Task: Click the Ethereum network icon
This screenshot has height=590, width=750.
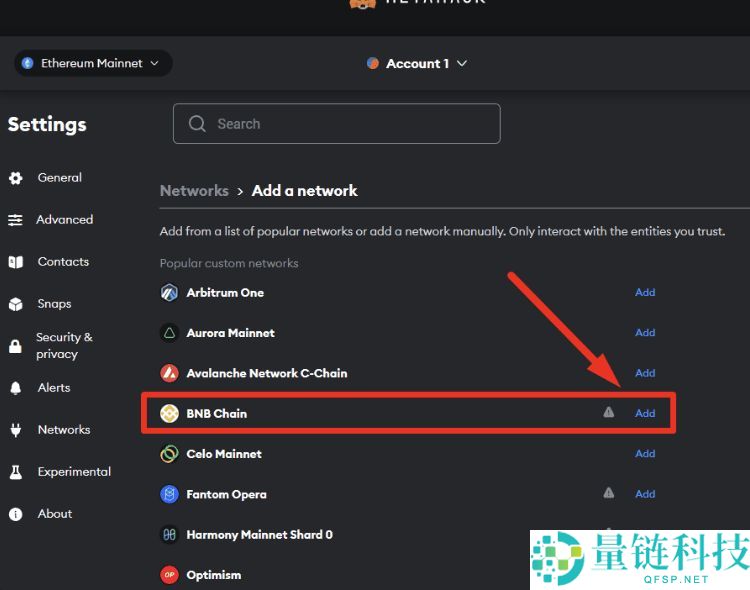Action: tap(28, 63)
